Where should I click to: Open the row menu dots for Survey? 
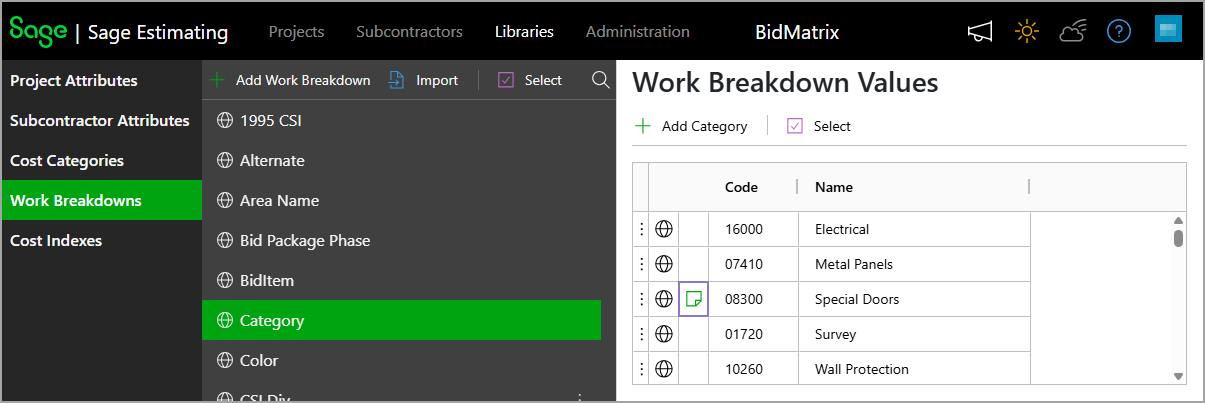tap(641, 334)
